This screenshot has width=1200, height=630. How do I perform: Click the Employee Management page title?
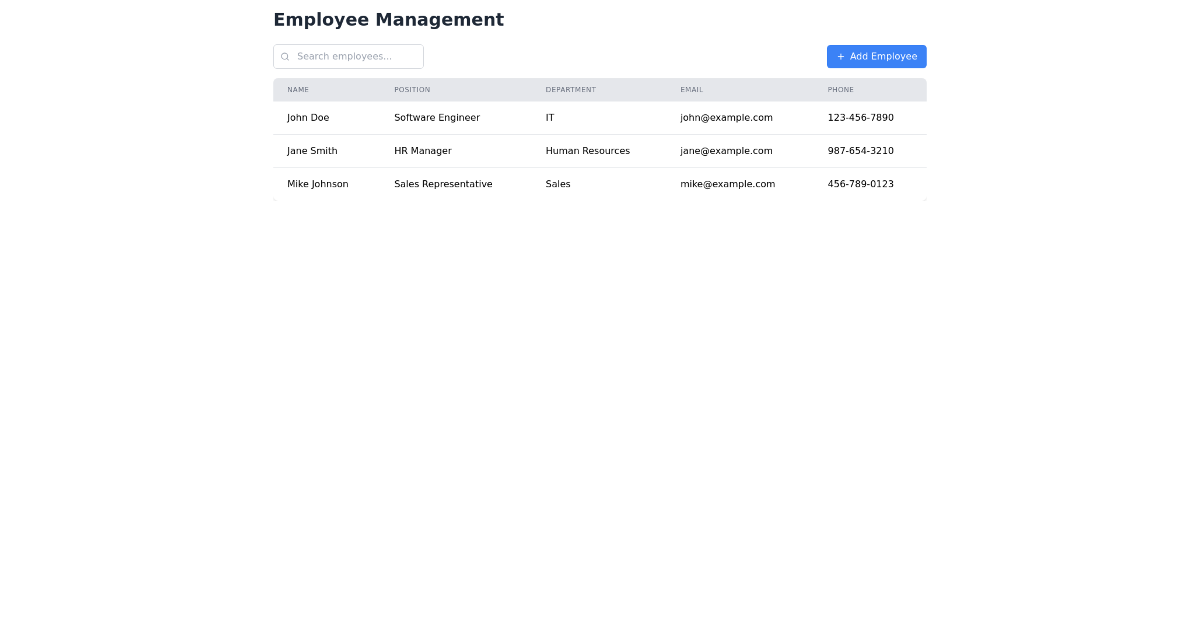[x=389, y=19]
